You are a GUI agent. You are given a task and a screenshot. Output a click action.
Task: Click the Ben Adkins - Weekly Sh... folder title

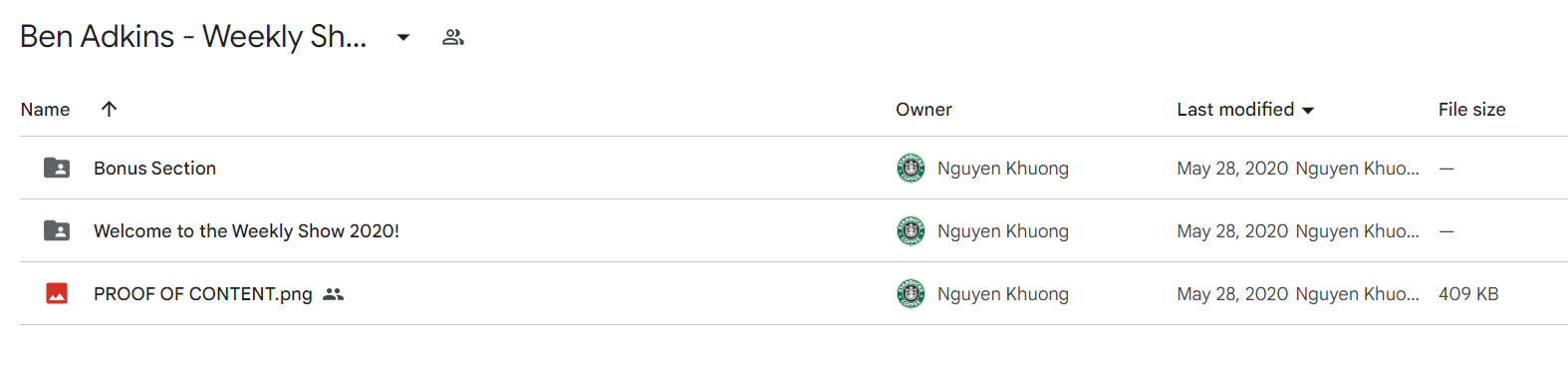[x=193, y=37]
